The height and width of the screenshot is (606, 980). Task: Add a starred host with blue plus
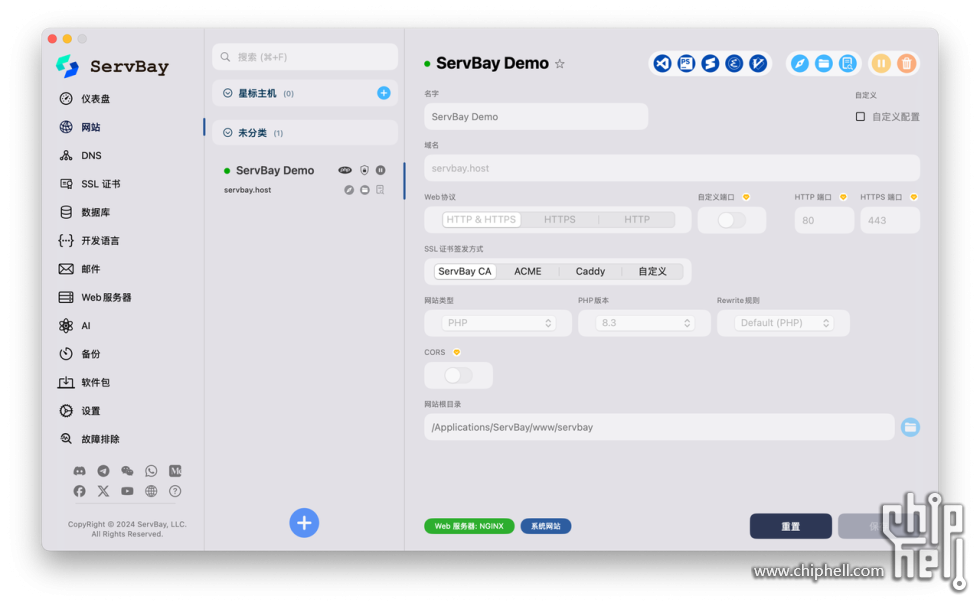[x=384, y=93]
